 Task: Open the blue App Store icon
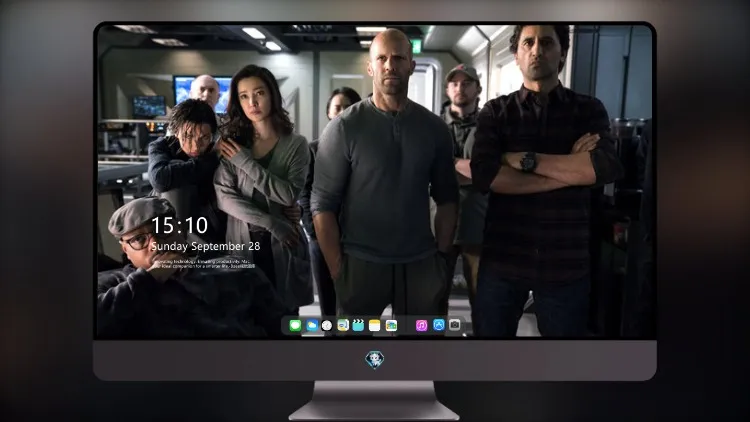439,325
